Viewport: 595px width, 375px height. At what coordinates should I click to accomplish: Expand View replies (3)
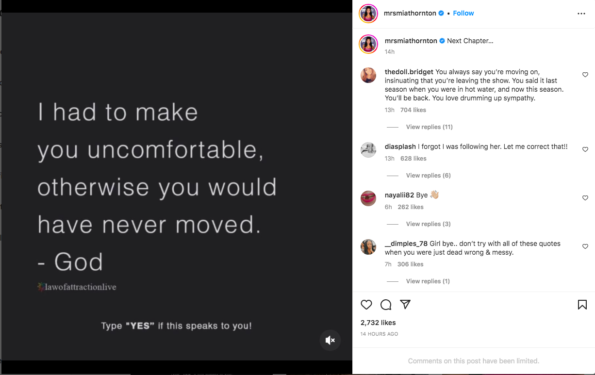click(x=428, y=224)
